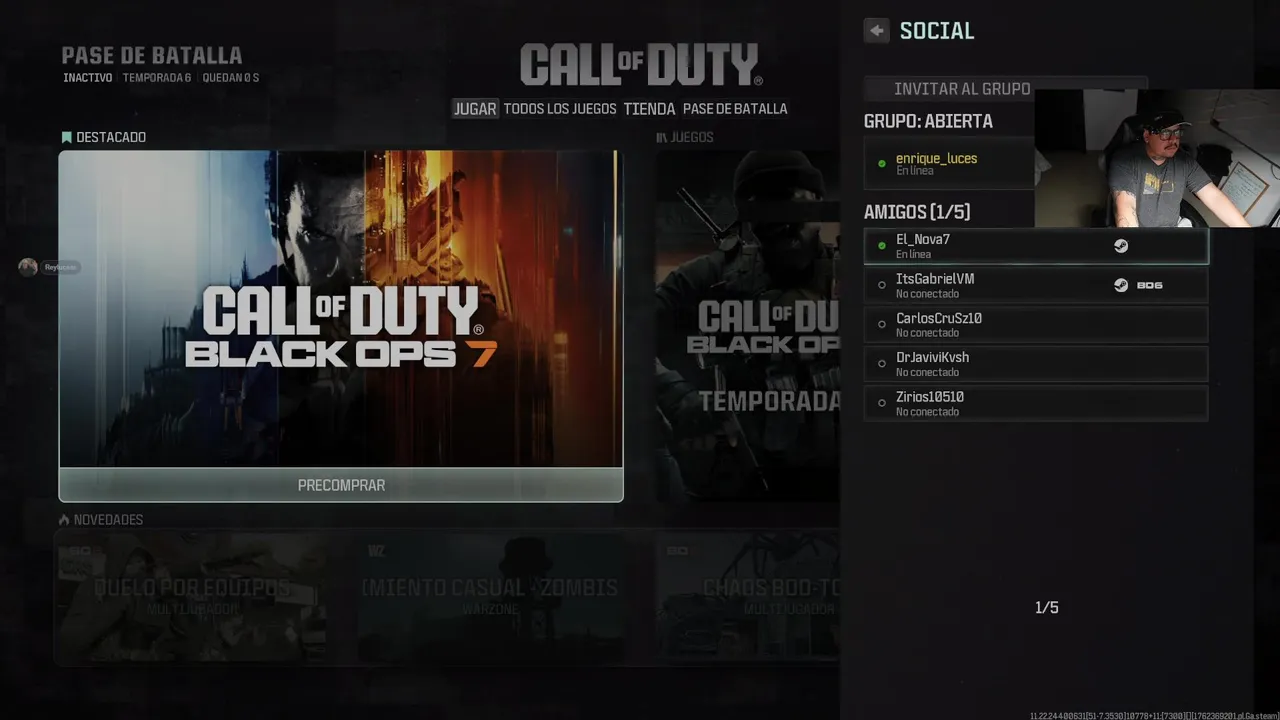Click Steam icon on El_Nova7 row

[1121, 246]
